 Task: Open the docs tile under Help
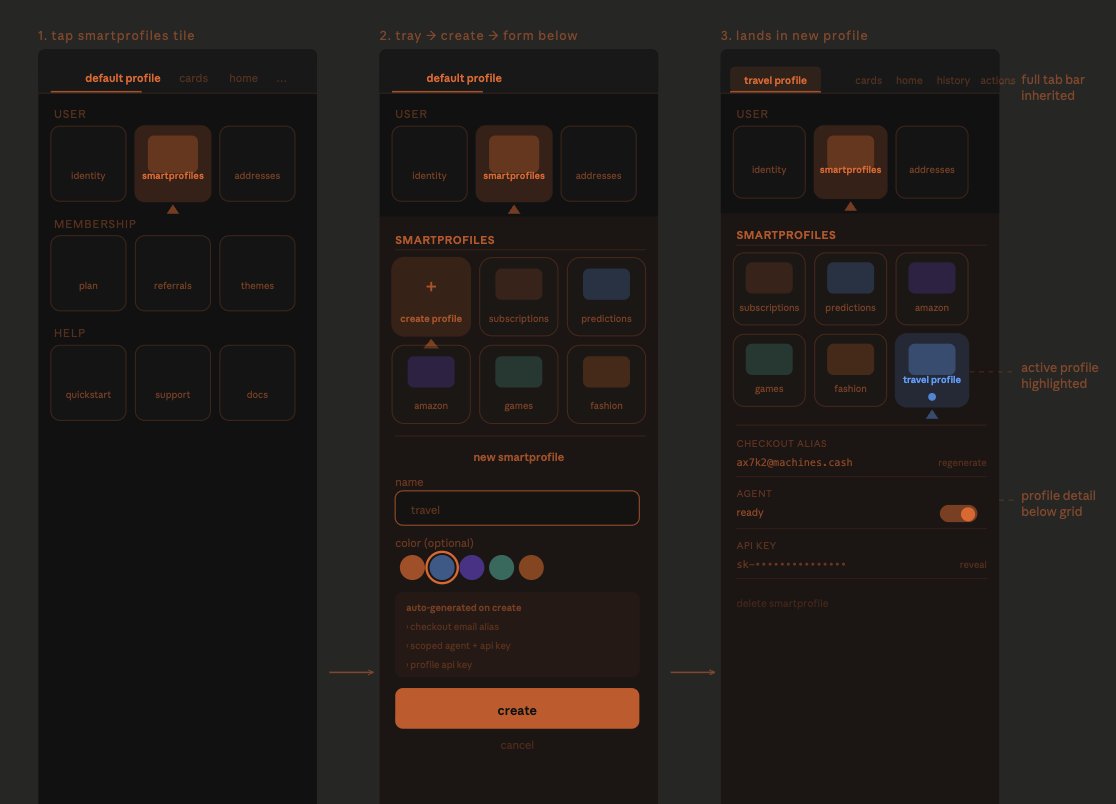257,383
